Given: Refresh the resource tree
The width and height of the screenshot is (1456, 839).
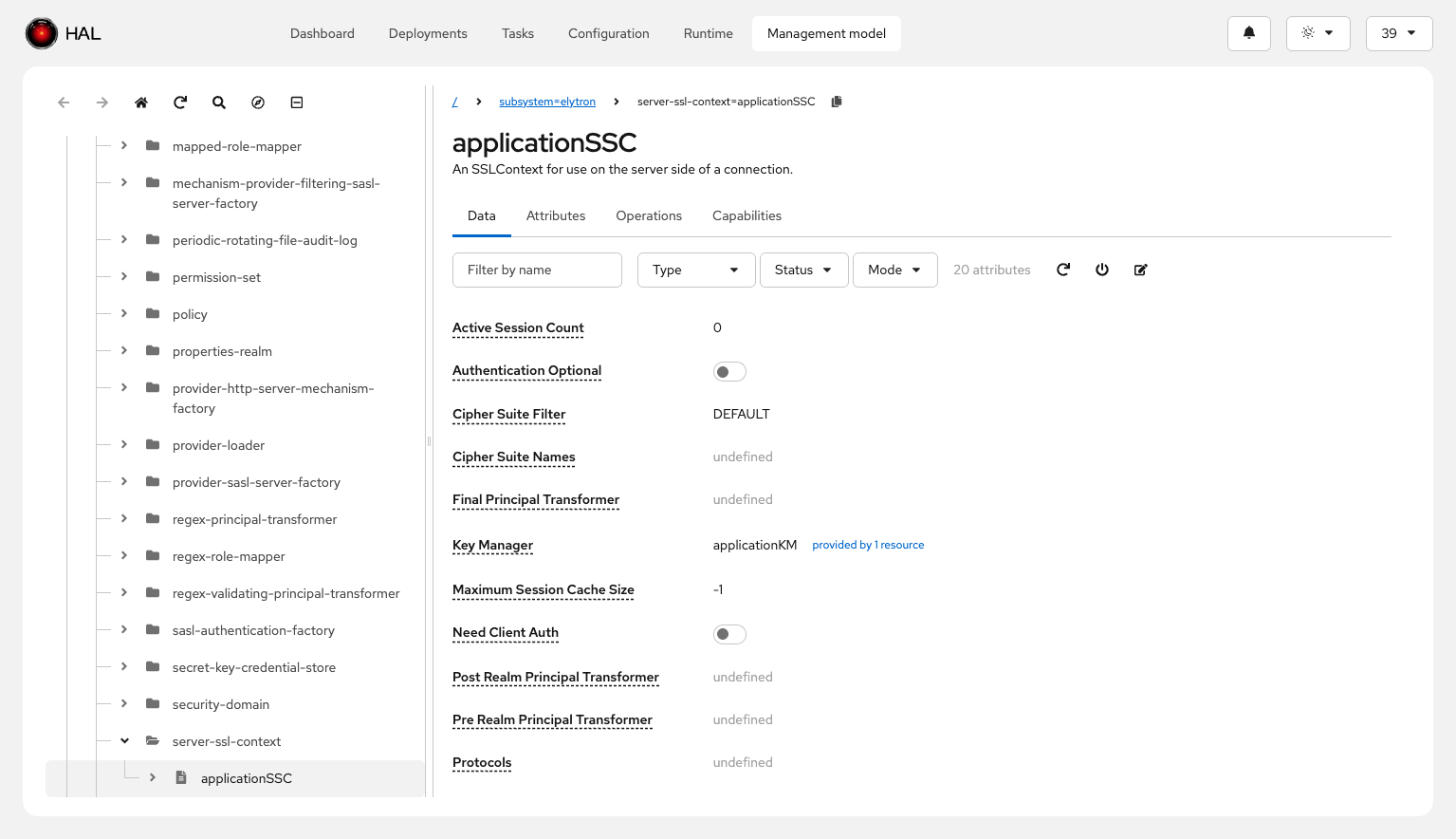Looking at the screenshot, I should [x=180, y=103].
